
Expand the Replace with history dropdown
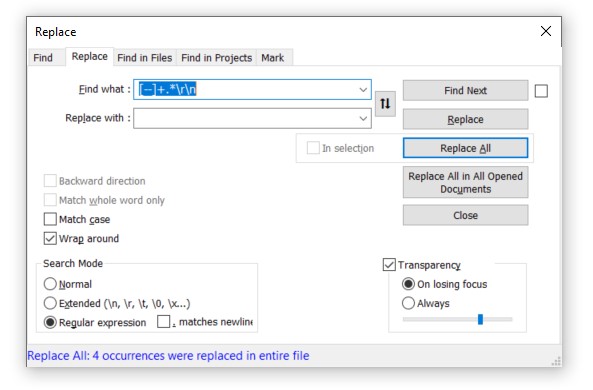(x=363, y=118)
